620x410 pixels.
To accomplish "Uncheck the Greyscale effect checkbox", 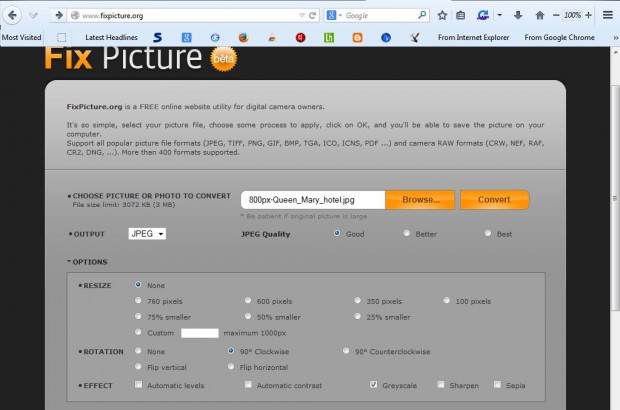I will click(x=373, y=384).
